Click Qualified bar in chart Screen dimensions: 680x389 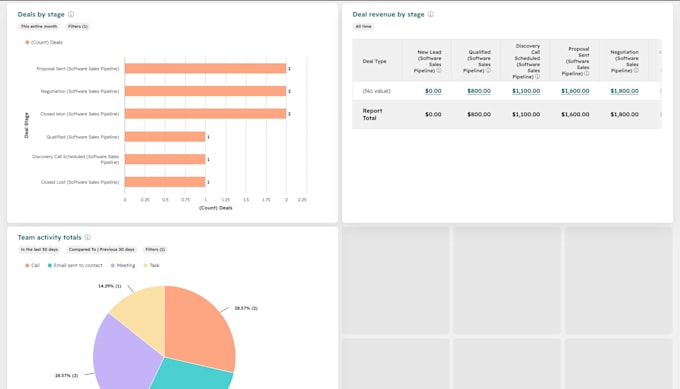coord(165,137)
